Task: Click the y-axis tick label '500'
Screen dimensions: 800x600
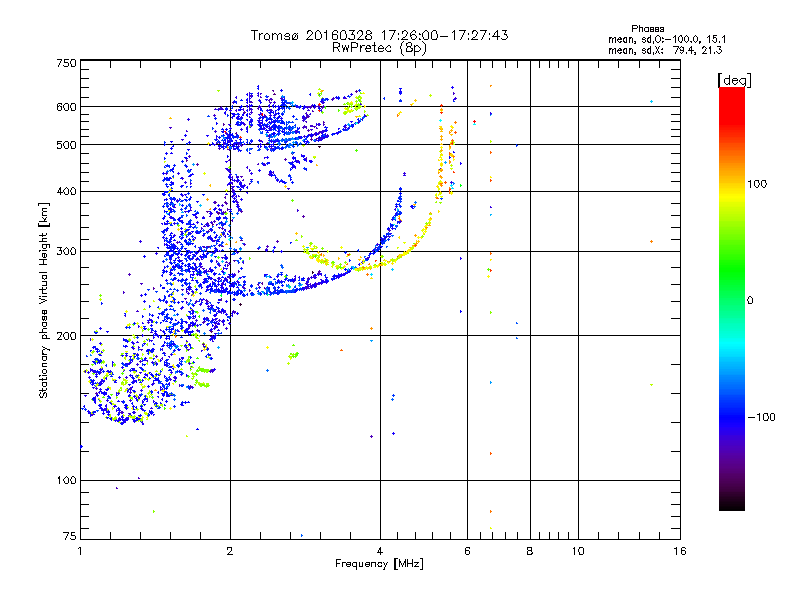Action: tap(66, 145)
